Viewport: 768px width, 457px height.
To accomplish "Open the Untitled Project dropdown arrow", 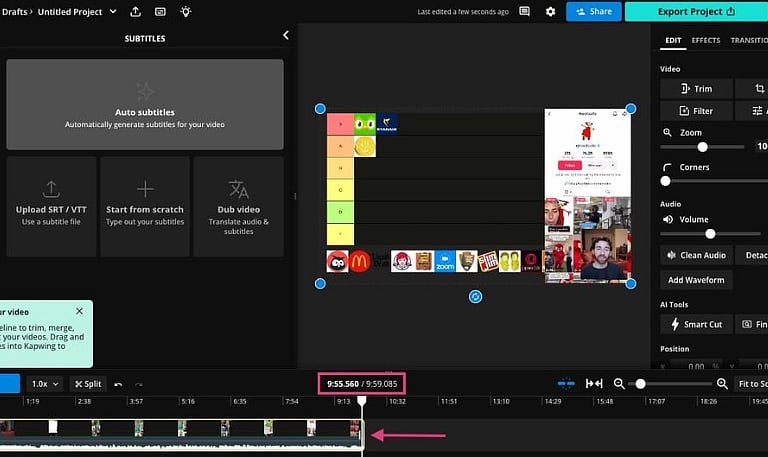I will click(113, 11).
